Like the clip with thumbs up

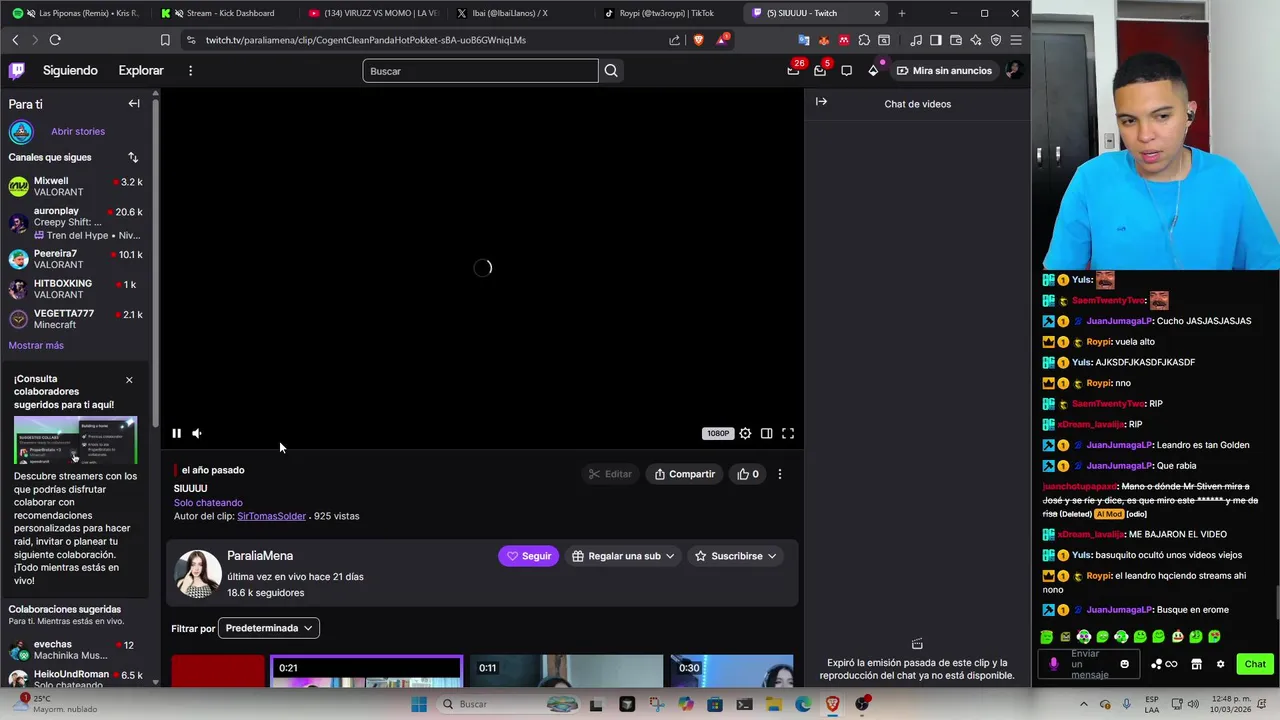748,474
